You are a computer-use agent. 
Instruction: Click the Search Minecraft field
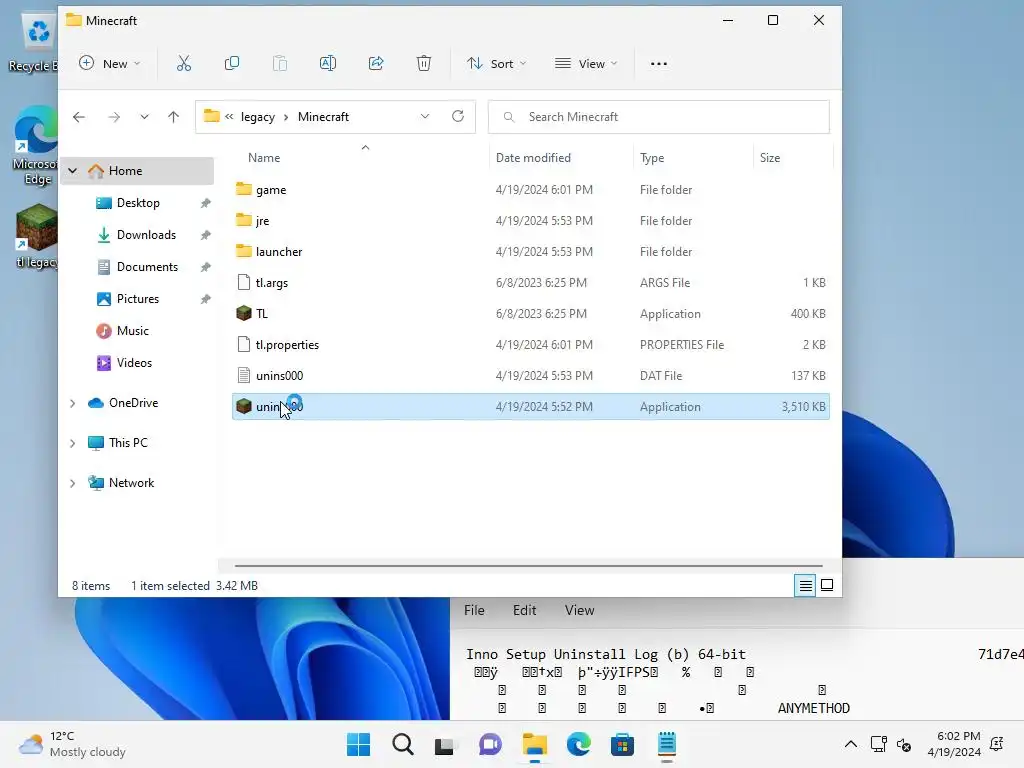click(x=659, y=117)
